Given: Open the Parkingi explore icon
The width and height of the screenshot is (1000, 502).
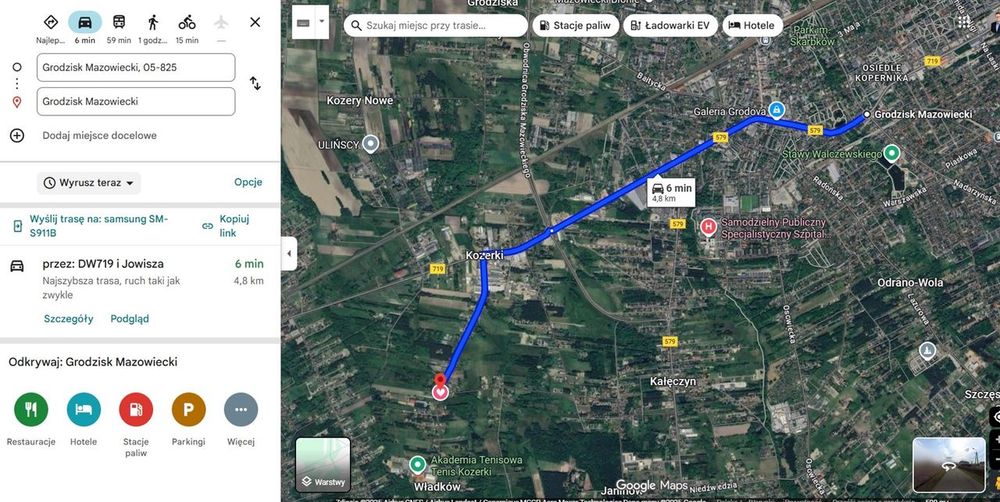Looking at the screenshot, I should [189, 410].
